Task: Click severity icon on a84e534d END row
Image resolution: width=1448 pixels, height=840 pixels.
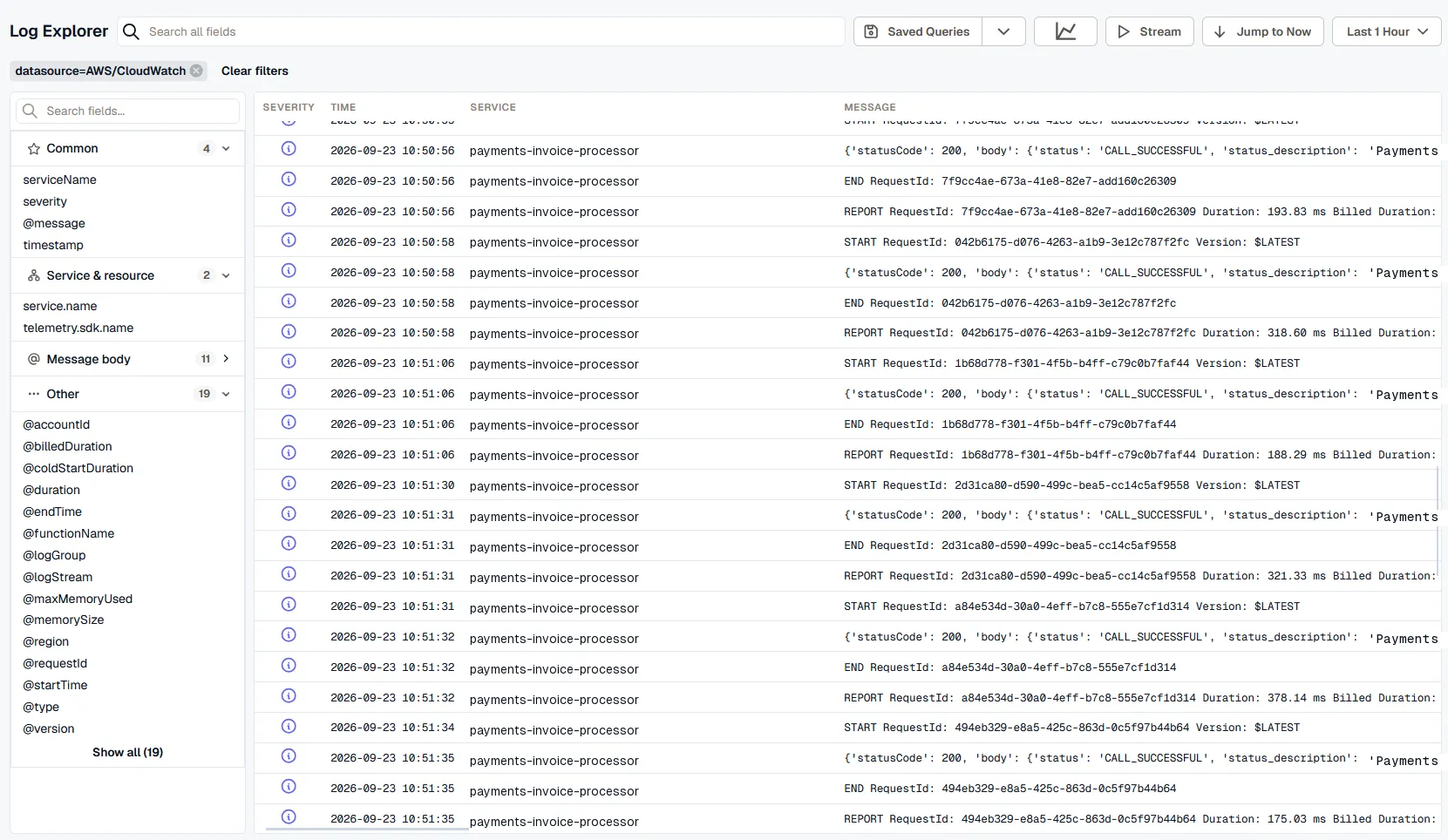Action: click(289, 666)
